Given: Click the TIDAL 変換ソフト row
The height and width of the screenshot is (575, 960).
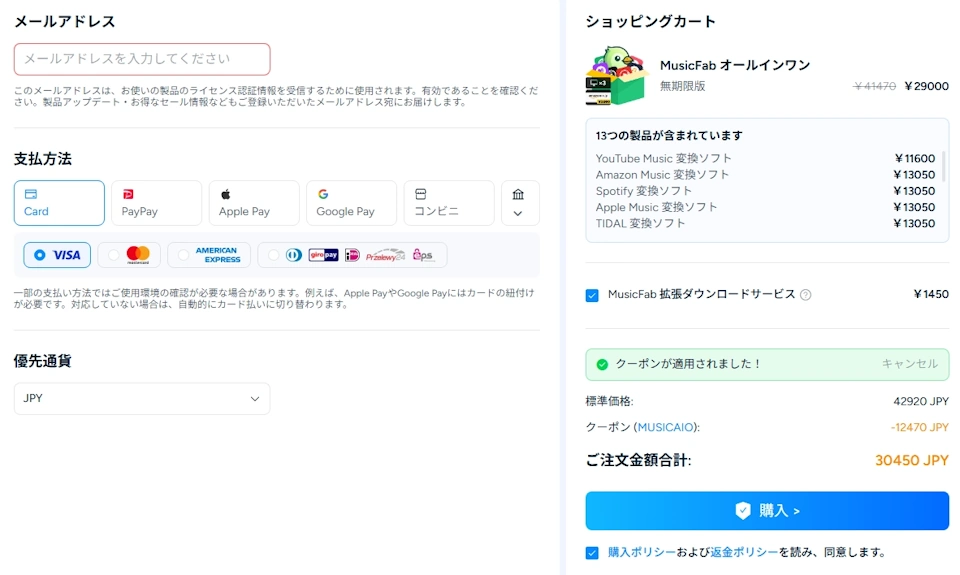Looking at the screenshot, I should (x=765, y=224).
